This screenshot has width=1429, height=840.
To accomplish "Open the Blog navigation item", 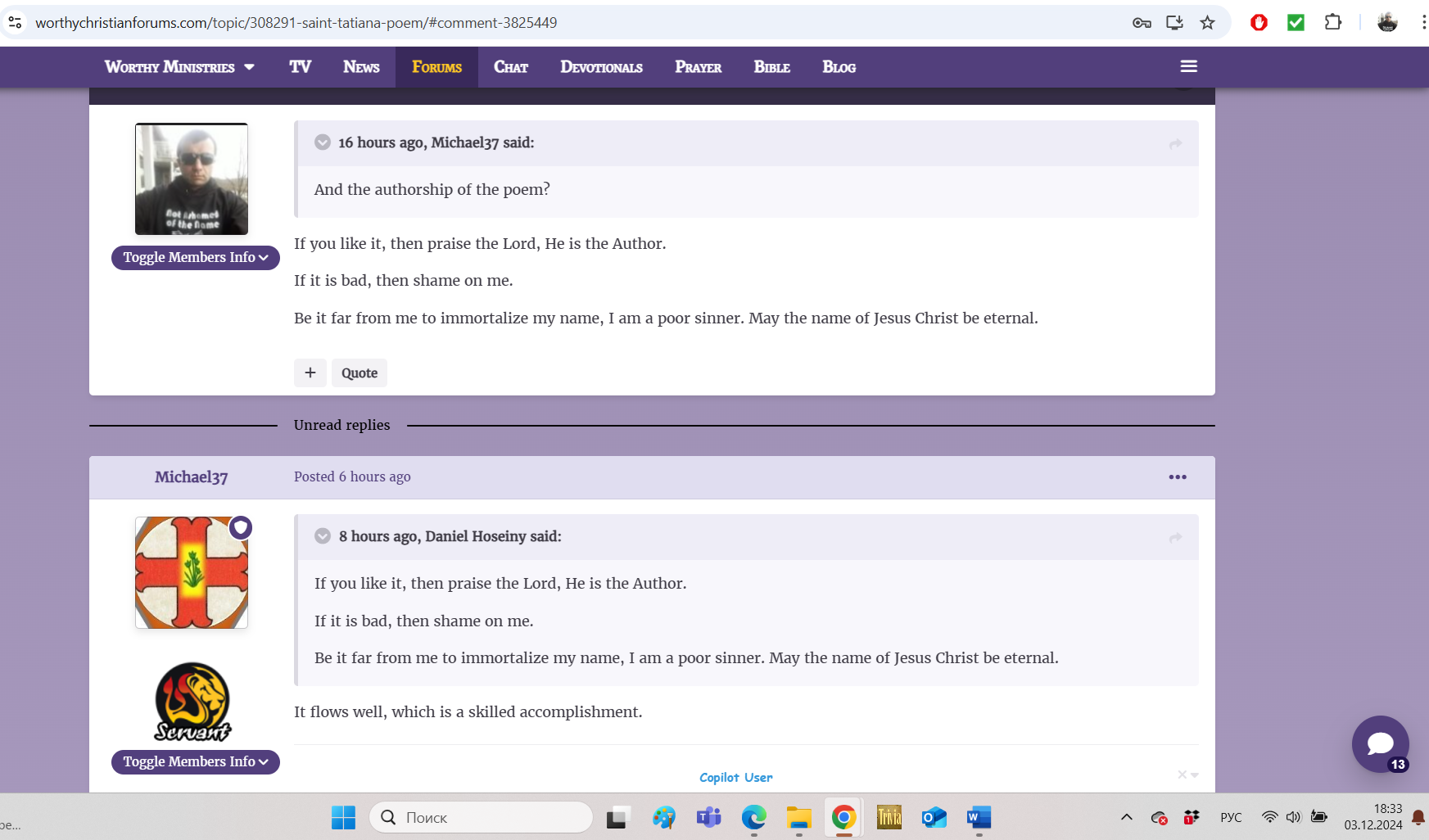I will tap(839, 67).
